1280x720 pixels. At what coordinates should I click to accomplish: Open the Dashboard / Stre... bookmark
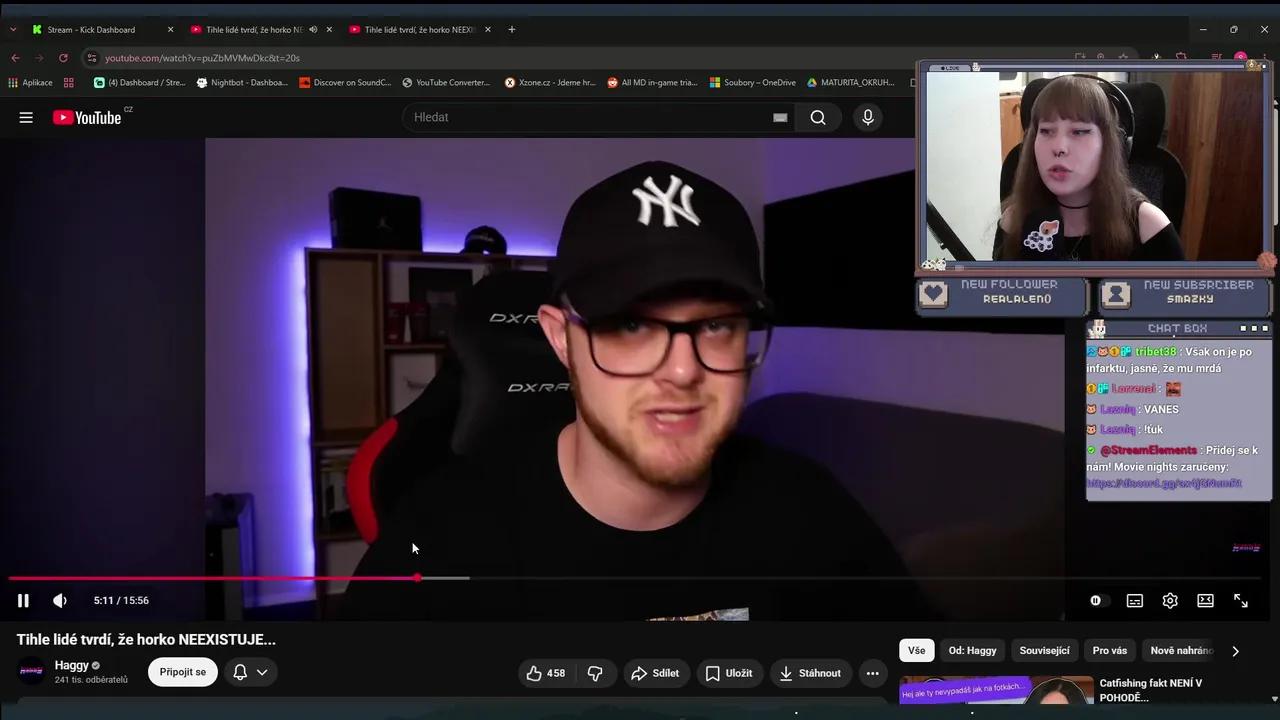pos(139,83)
